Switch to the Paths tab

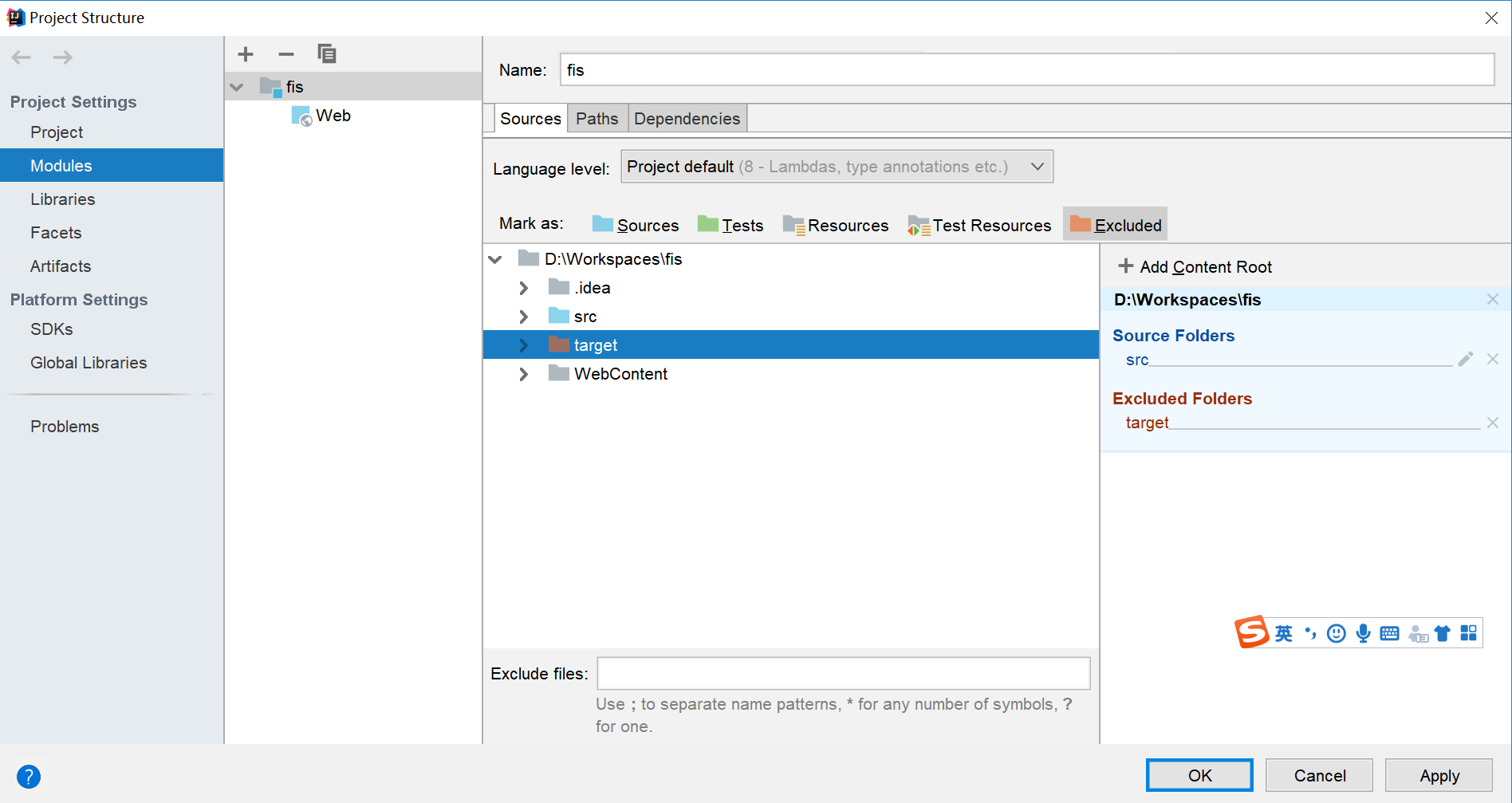pos(597,119)
